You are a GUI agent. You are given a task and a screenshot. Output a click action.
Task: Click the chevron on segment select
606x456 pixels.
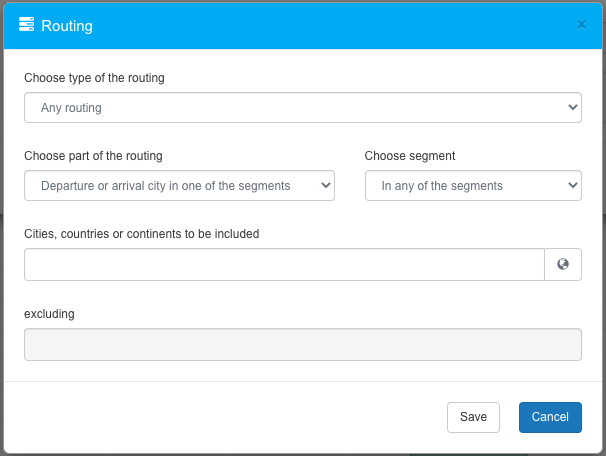tap(572, 185)
